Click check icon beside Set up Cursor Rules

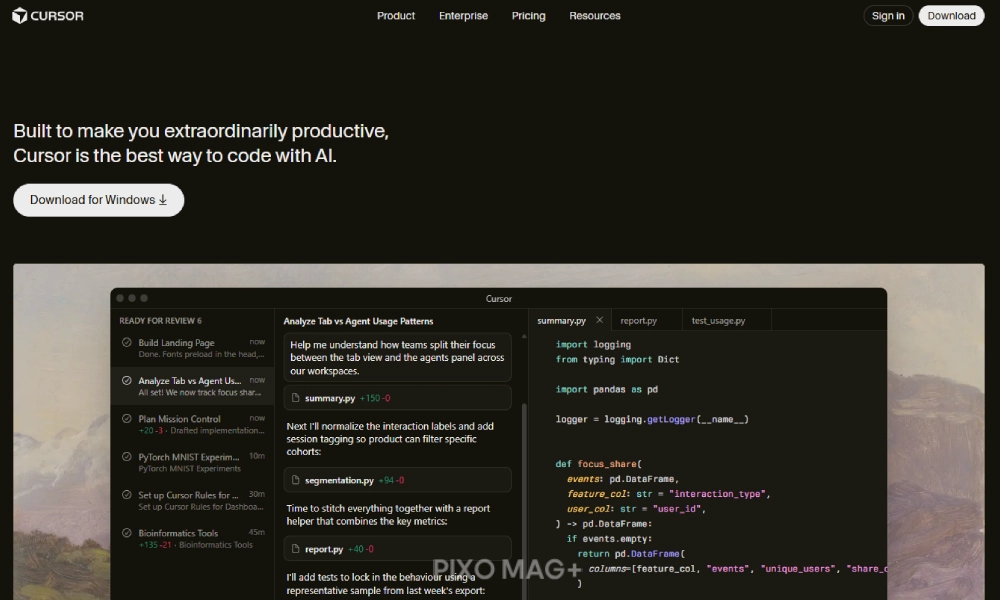[126, 495]
